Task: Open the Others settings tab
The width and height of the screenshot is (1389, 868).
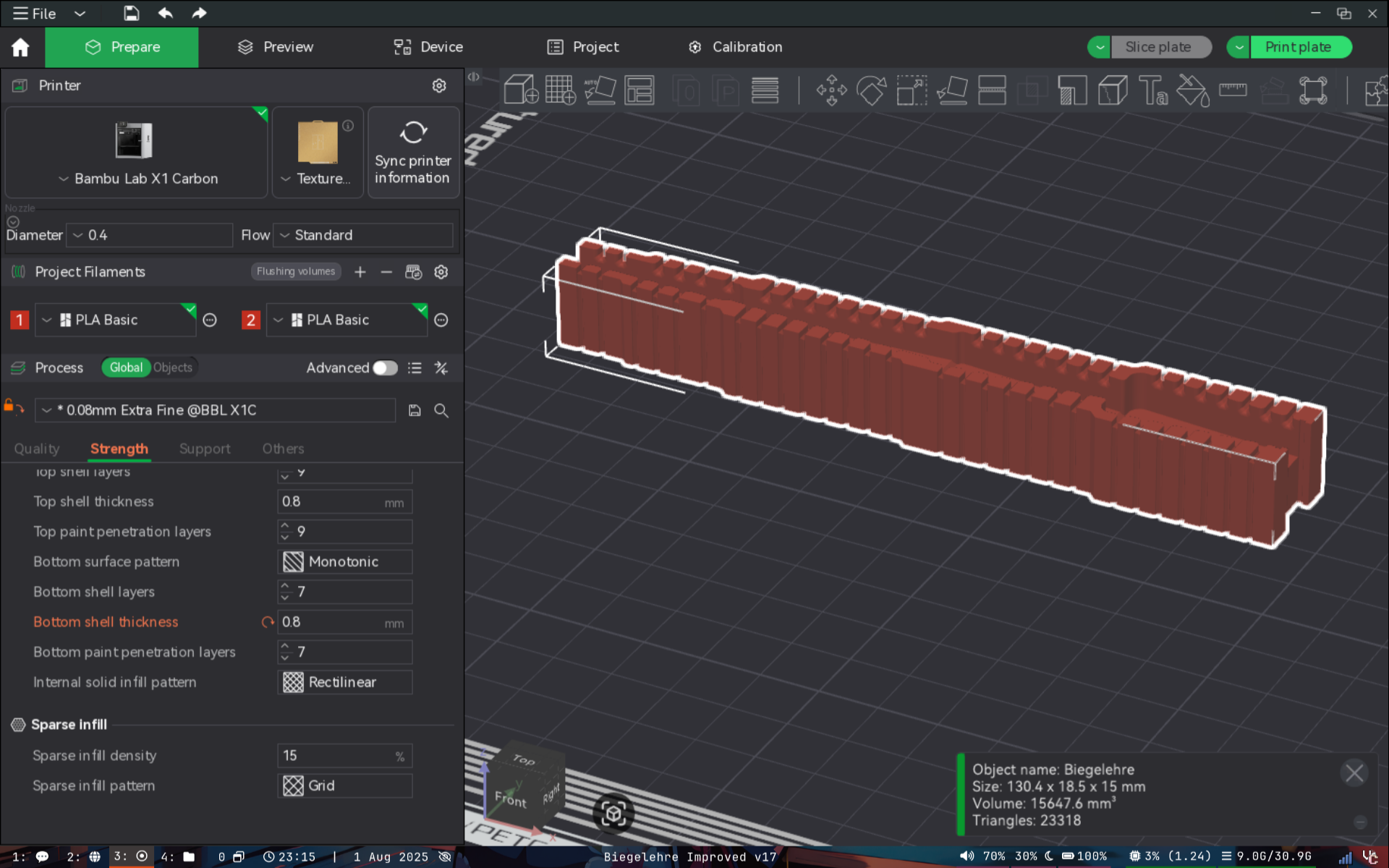Action: [283, 448]
